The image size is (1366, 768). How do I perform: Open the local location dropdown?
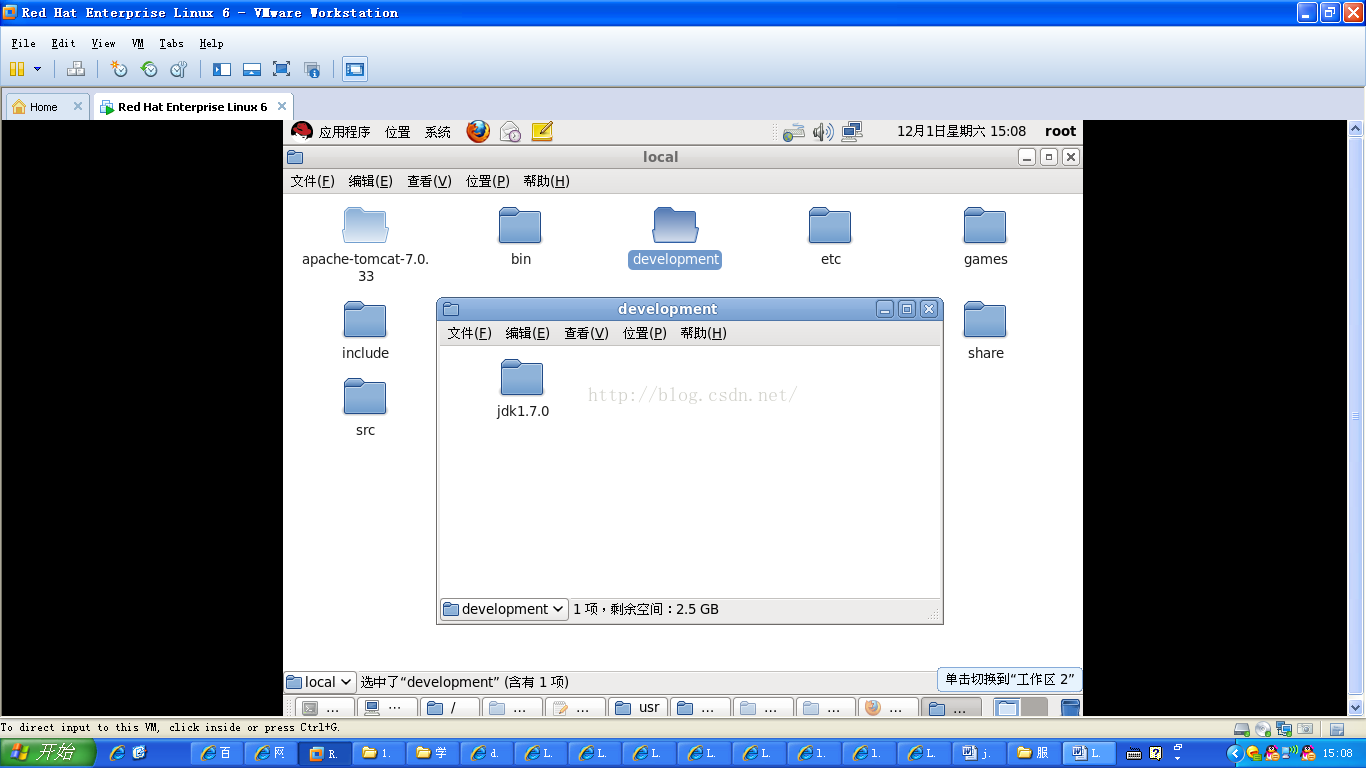320,682
